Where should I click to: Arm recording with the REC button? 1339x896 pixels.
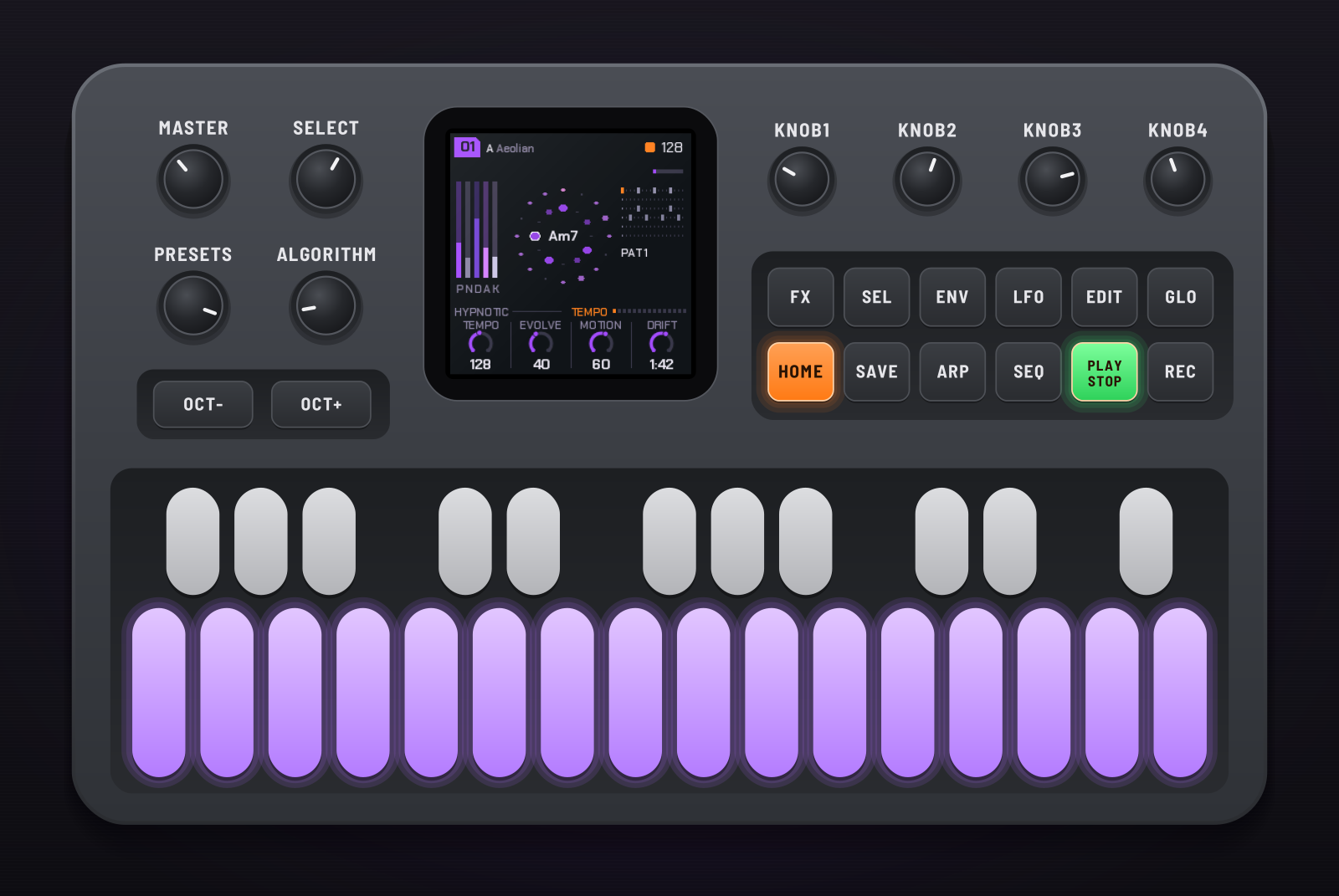click(1181, 371)
